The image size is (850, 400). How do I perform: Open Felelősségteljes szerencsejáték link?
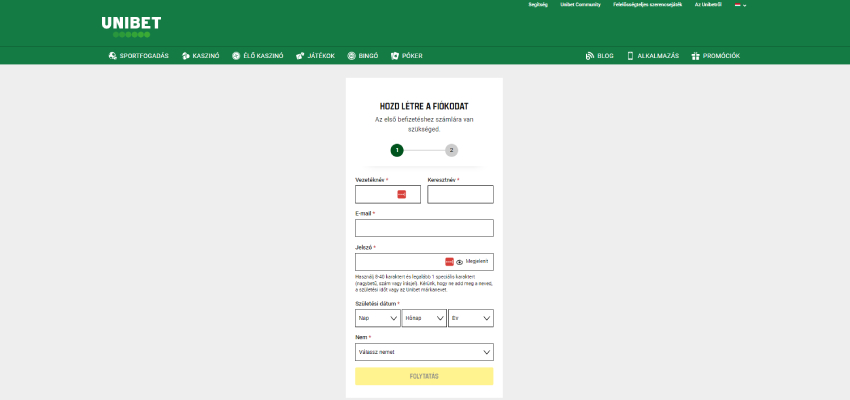(x=648, y=4)
